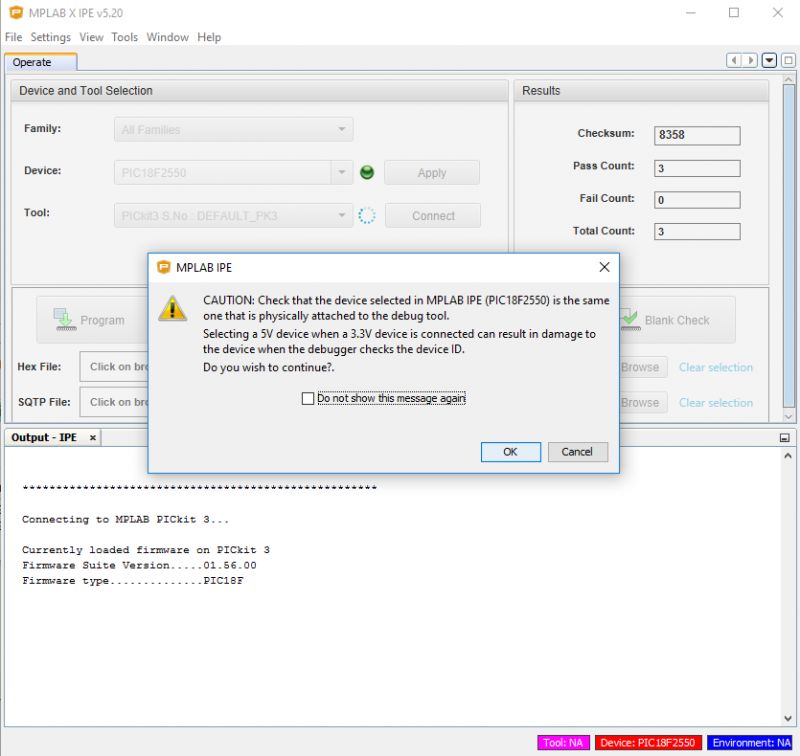Open the File menu
800x756 pixels.
coord(13,37)
